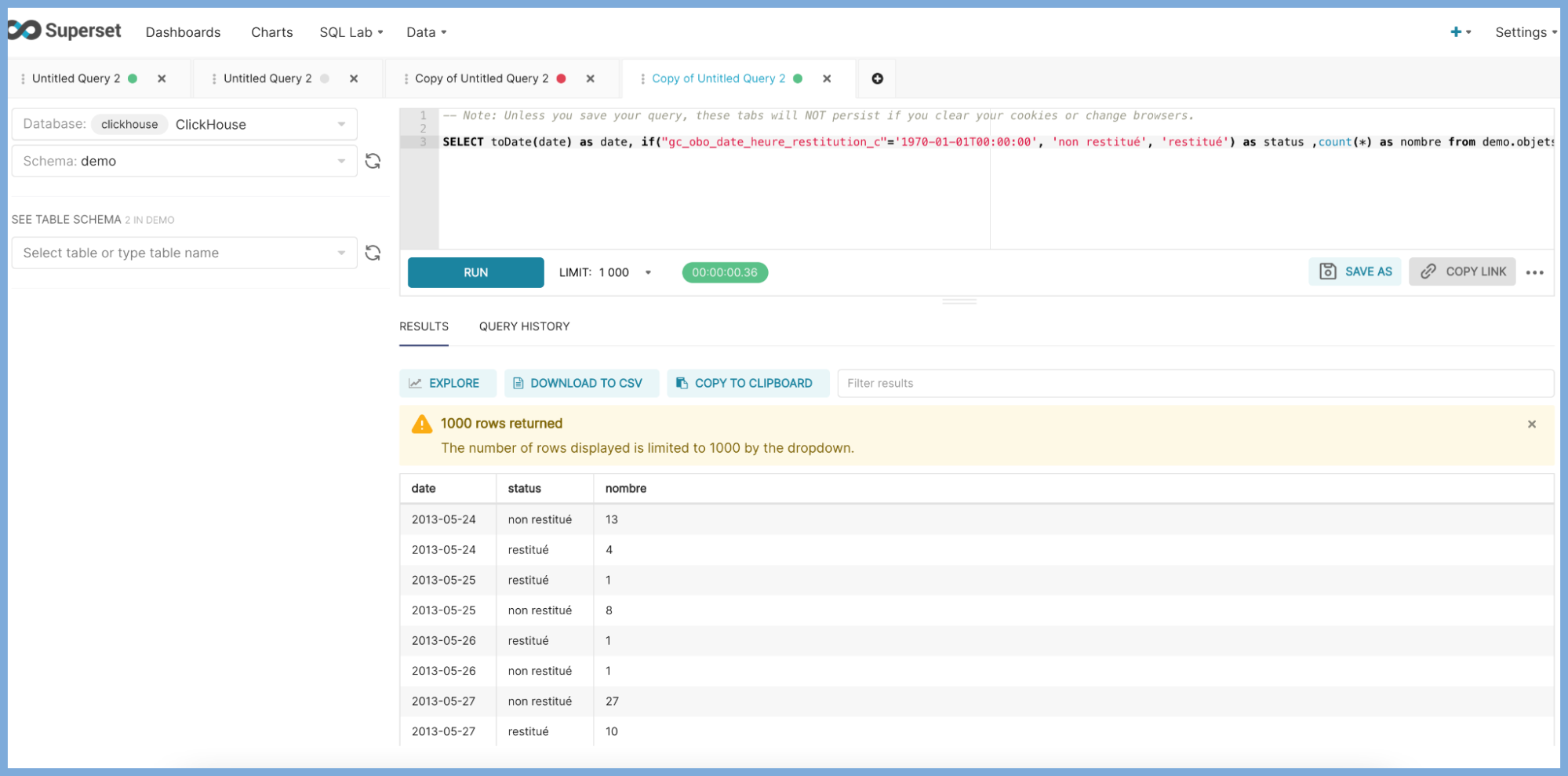Open the LIMIT dropdown

click(647, 272)
